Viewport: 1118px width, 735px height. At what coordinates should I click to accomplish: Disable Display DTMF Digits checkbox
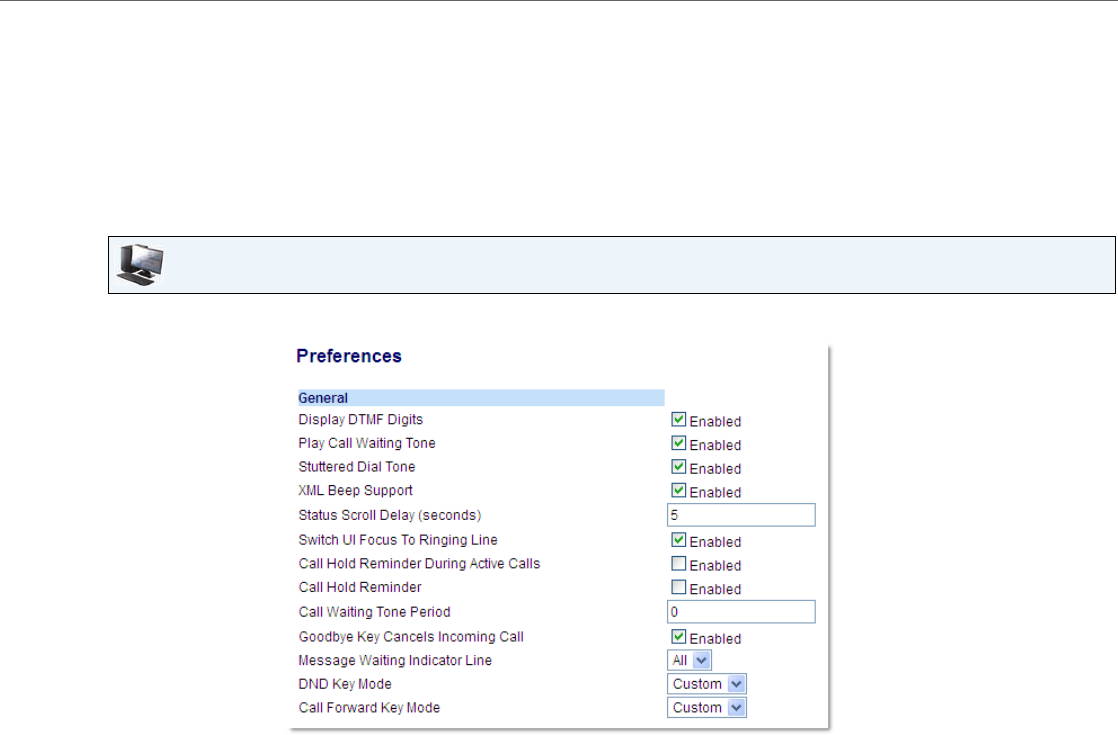[679, 419]
